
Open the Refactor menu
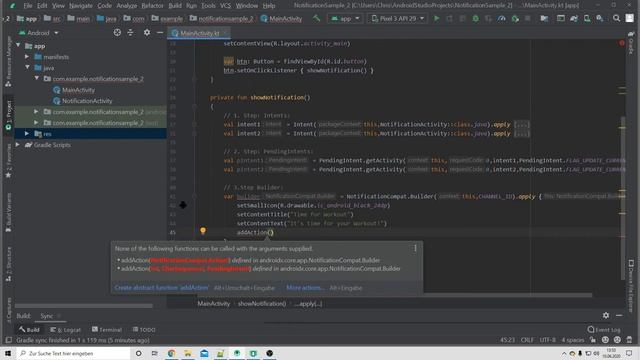click(x=152, y=6)
